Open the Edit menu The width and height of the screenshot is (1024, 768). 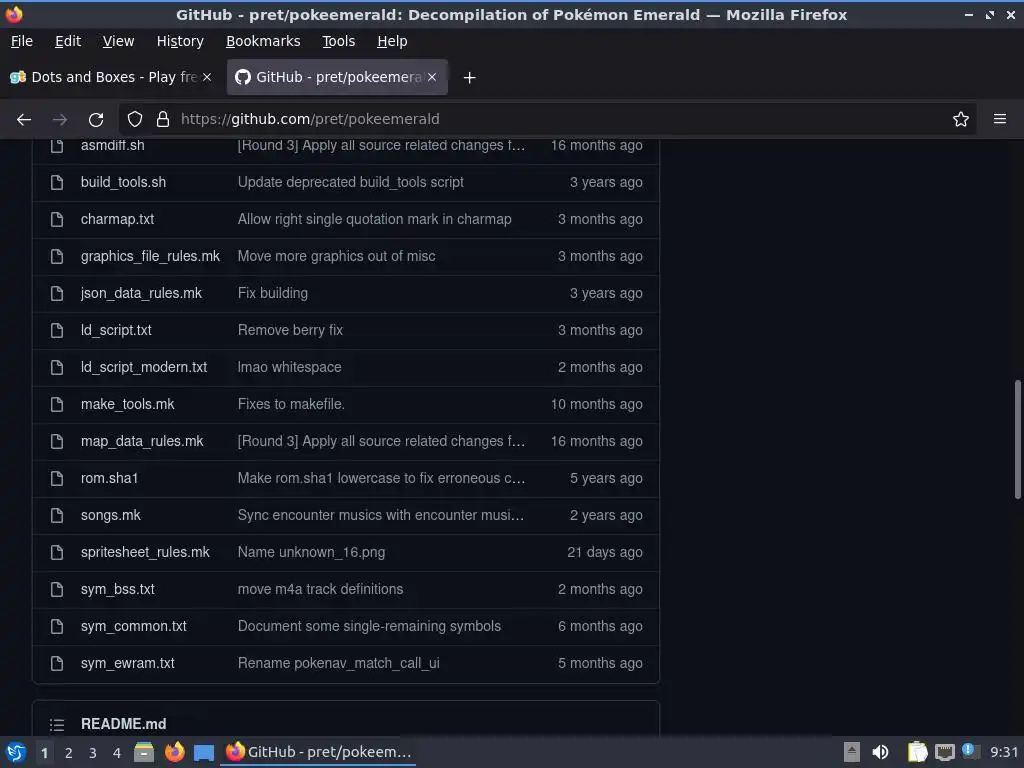click(x=68, y=41)
